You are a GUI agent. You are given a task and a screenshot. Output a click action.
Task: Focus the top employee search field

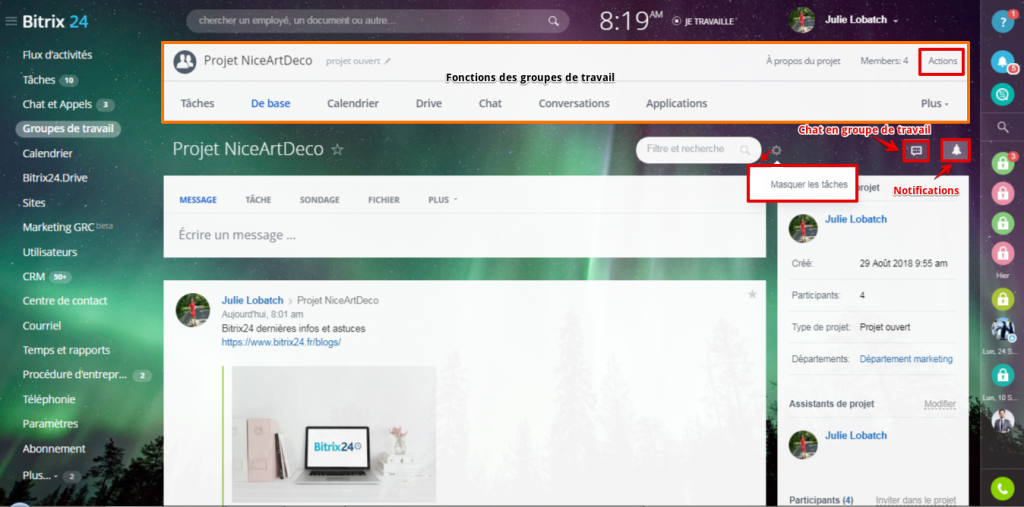[x=377, y=22]
